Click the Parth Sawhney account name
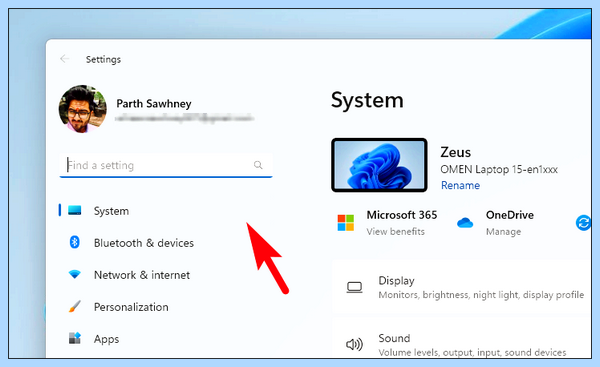This screenshot has height=367, width=600. coord(154,104)
